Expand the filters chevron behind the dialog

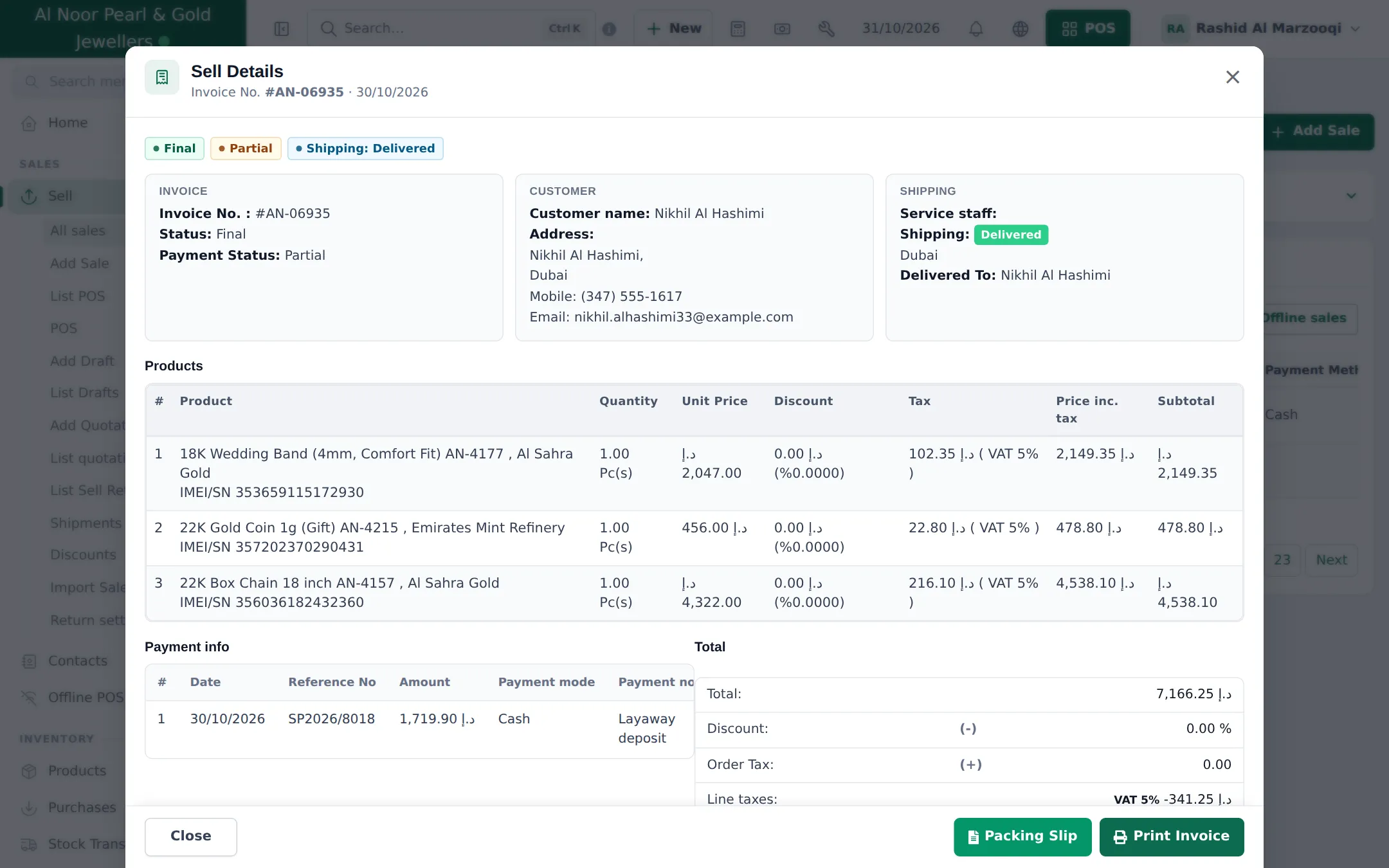pyautogui.click(x=1351, y=196)
